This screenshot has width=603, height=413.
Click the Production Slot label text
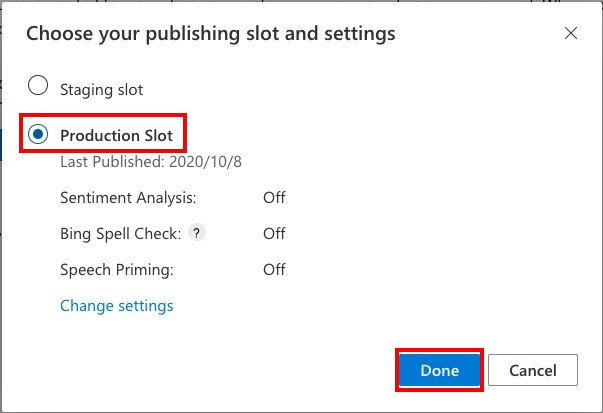pos(116,135)
